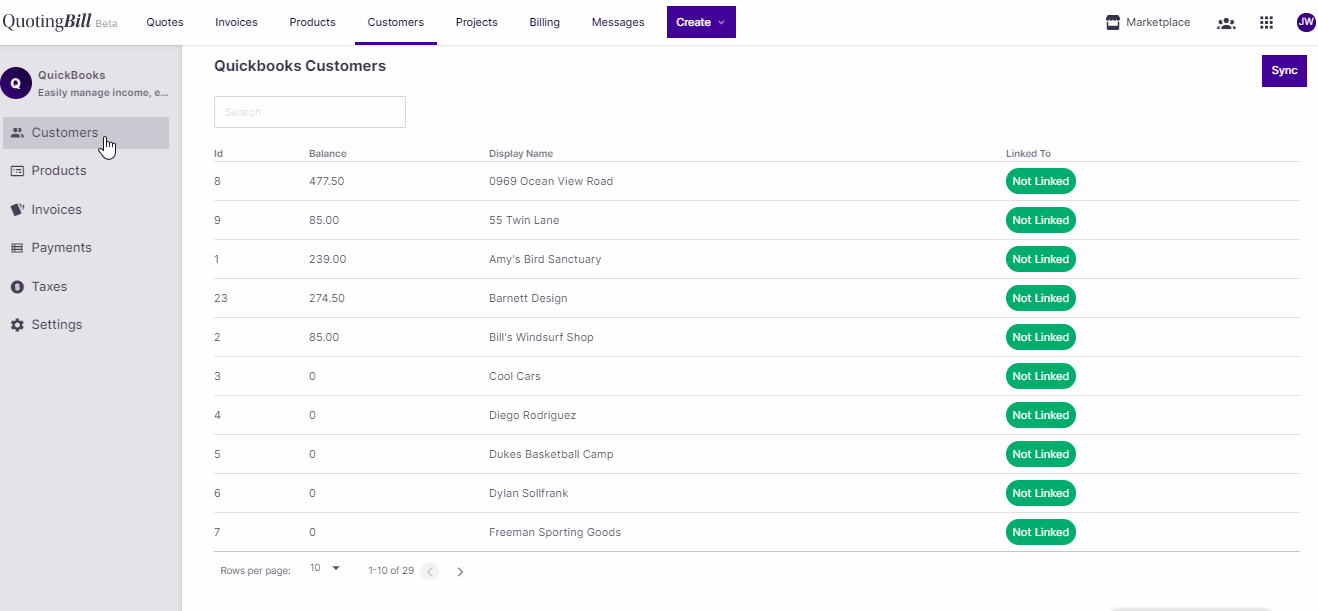The height and width of the screenshot is (611, 1318).
Task: Select Payments in the QuickBooks sidebar
Action: click(86, 248)
